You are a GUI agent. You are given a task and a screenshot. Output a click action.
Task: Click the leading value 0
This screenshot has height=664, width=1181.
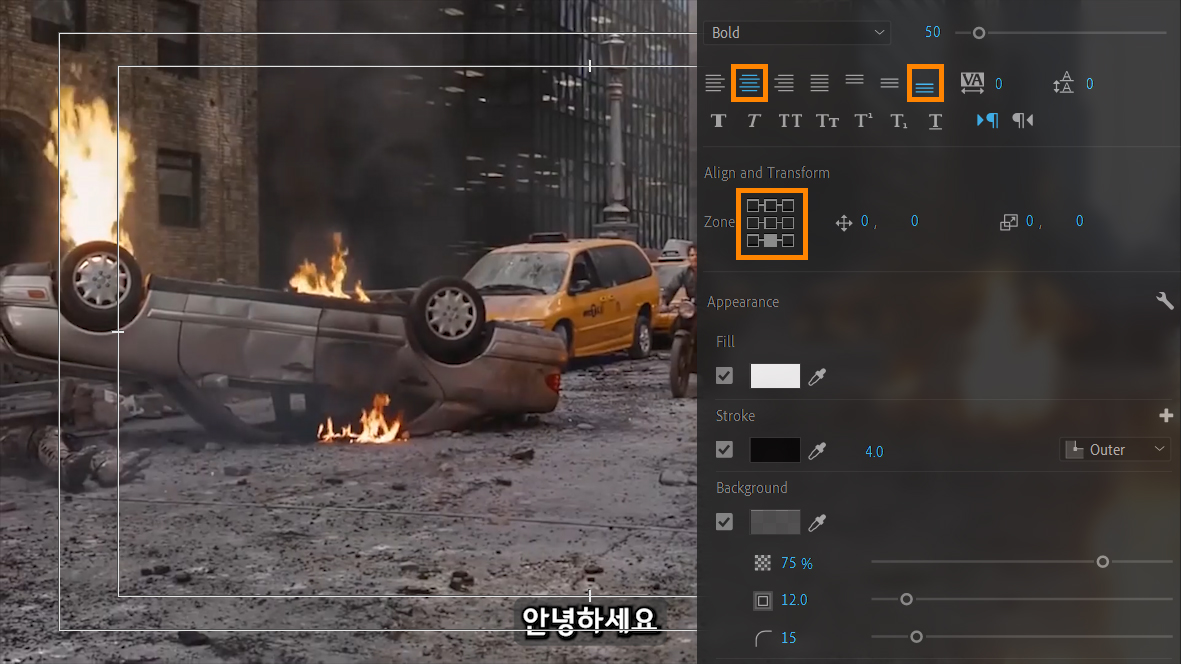1090,84
